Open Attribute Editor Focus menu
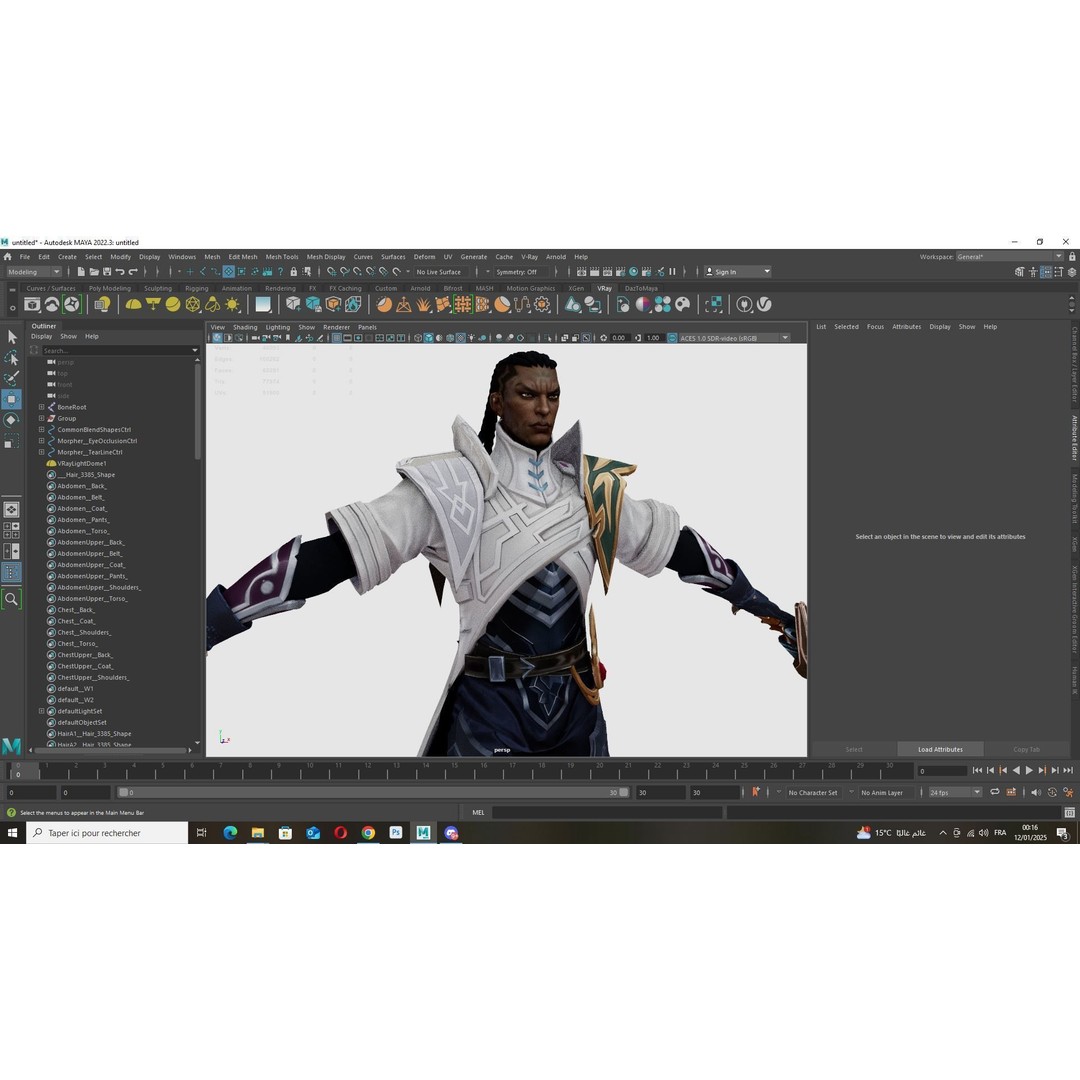Screen dimensions: 1080x1080 click(875, 326)
